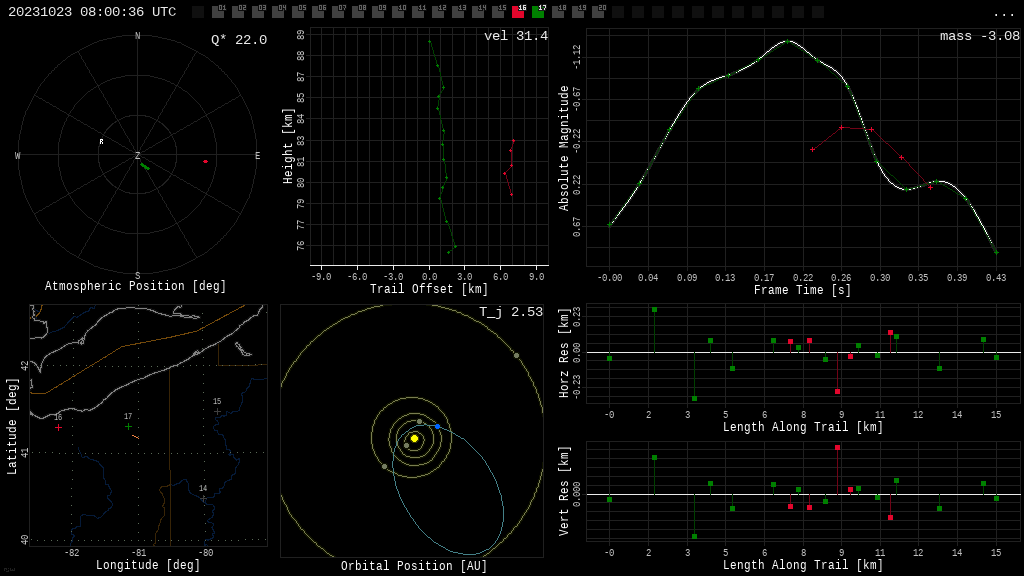Screen dimensions: 1024x576
Task: Click the vel 31.4 readout
Action: pos(516,36)
